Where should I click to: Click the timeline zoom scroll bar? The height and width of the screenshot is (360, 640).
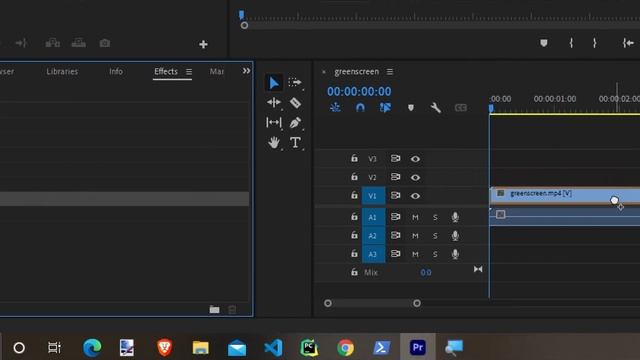[x=372, y=303]
